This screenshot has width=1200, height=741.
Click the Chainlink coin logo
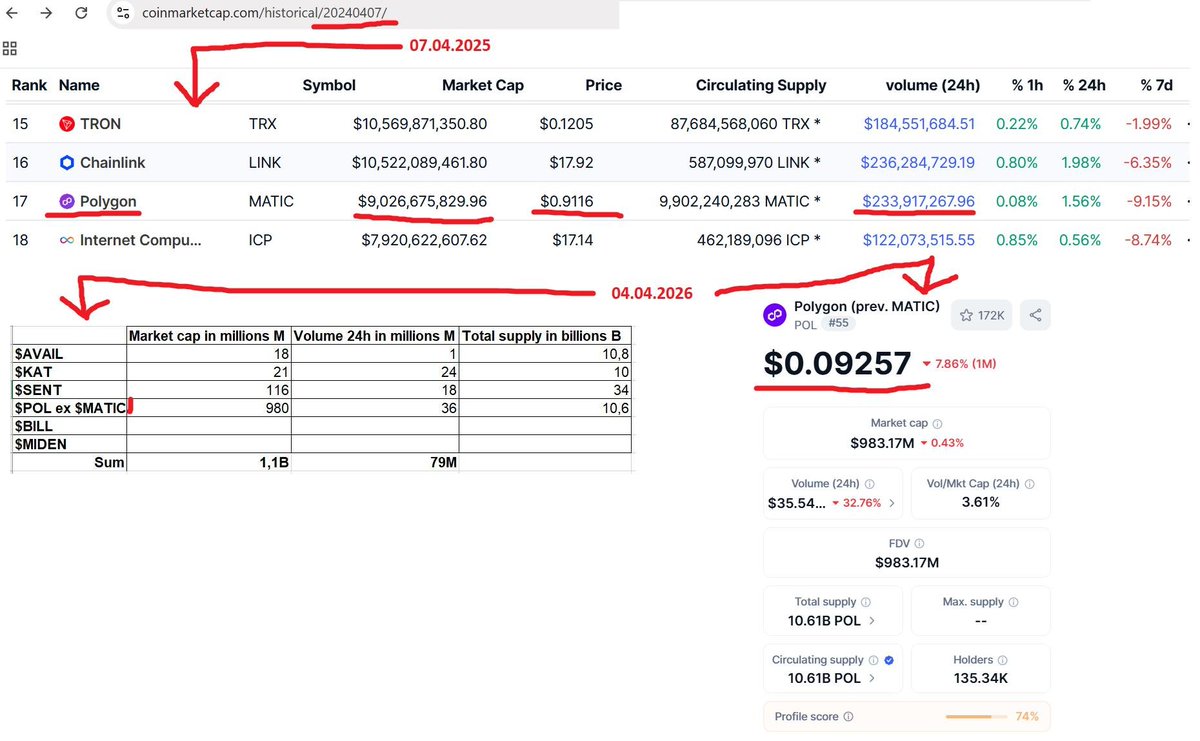point(67,163)
